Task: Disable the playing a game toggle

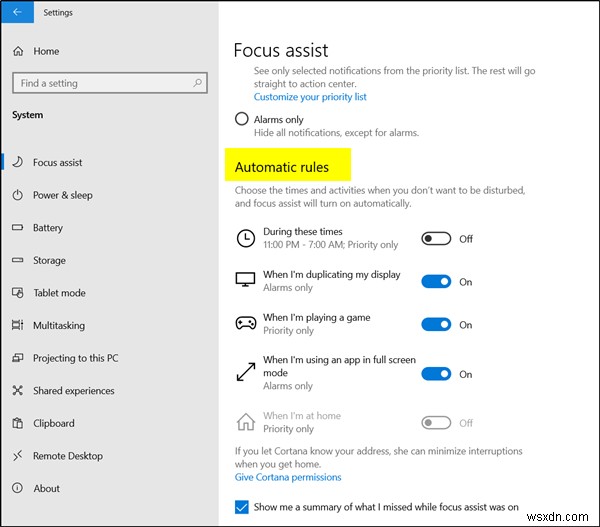Action: pyautogui.click(x=436, y=325)
